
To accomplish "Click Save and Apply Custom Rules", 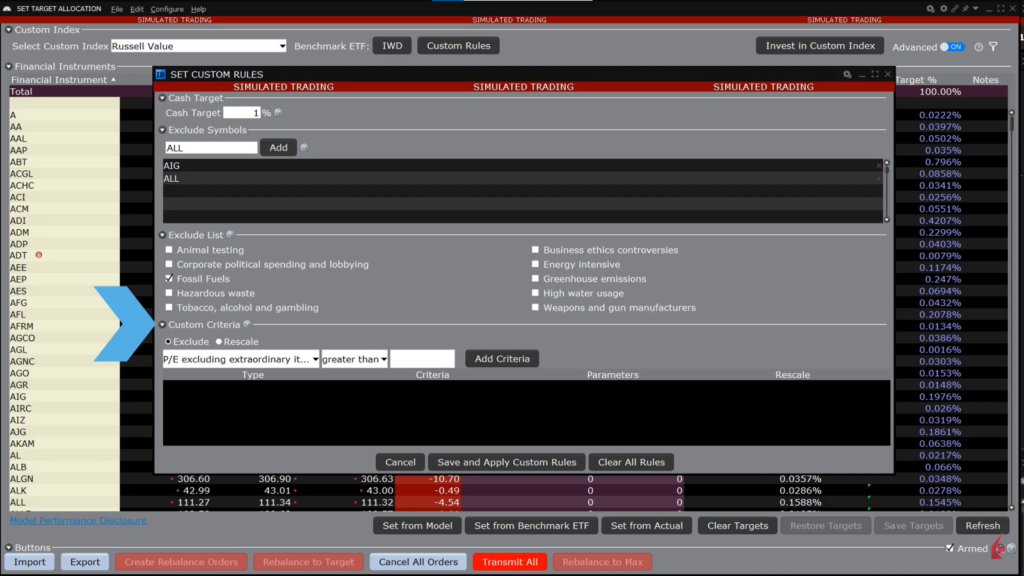I will pyautogui.click(x=507, y=462).
